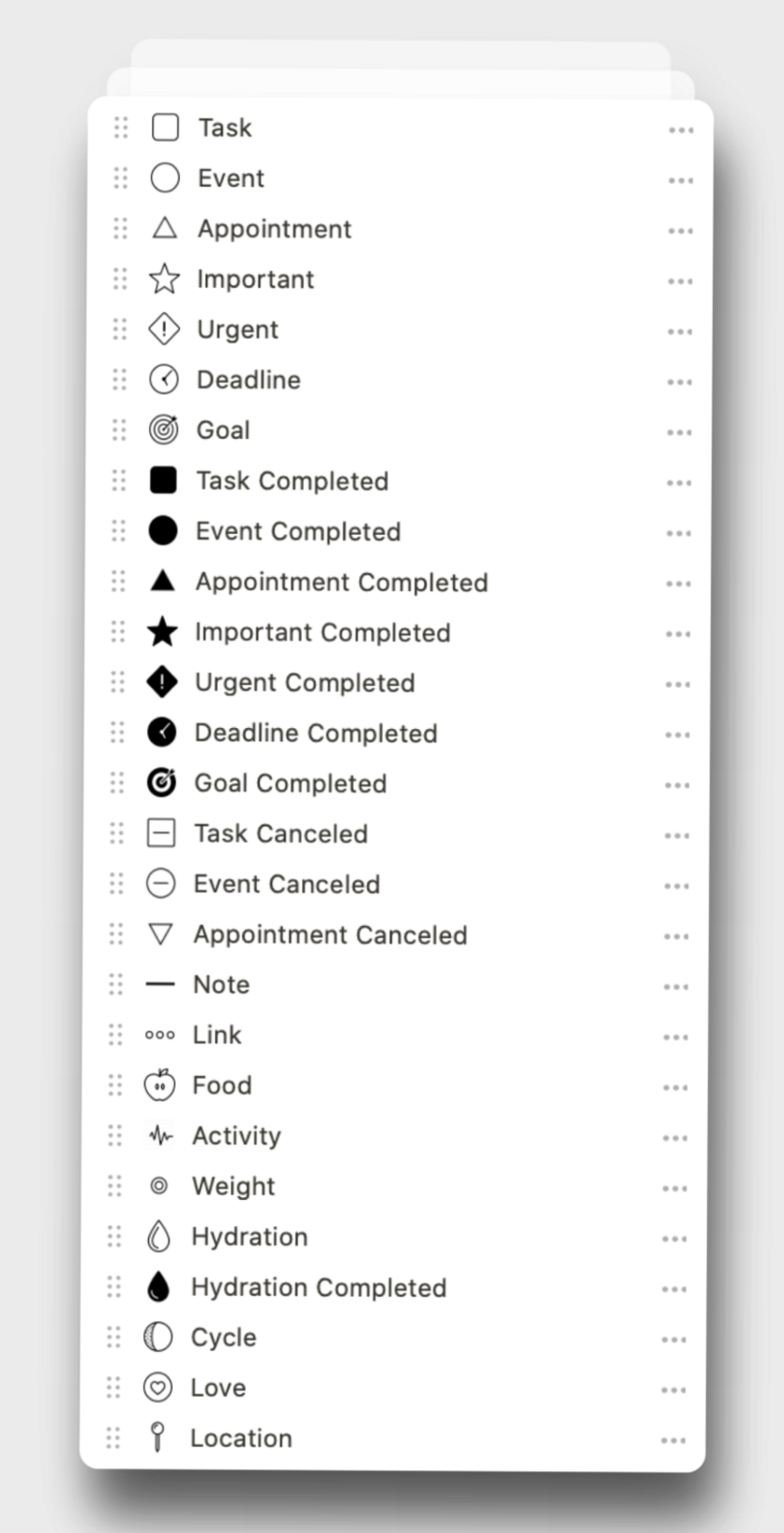
Task: Click the Love heart icon
Action: point(159,1388)
